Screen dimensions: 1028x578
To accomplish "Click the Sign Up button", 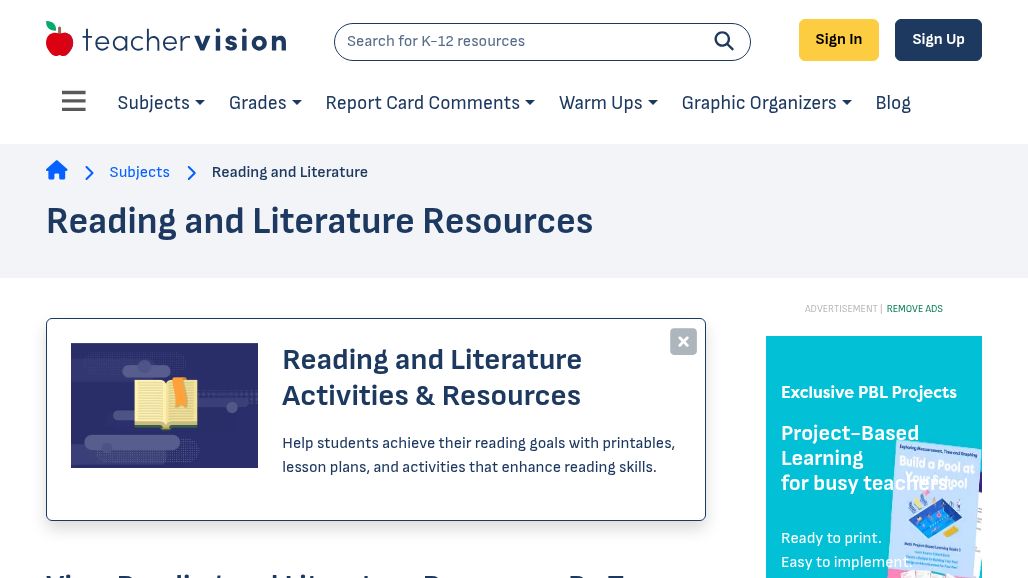I will [937, 39].
